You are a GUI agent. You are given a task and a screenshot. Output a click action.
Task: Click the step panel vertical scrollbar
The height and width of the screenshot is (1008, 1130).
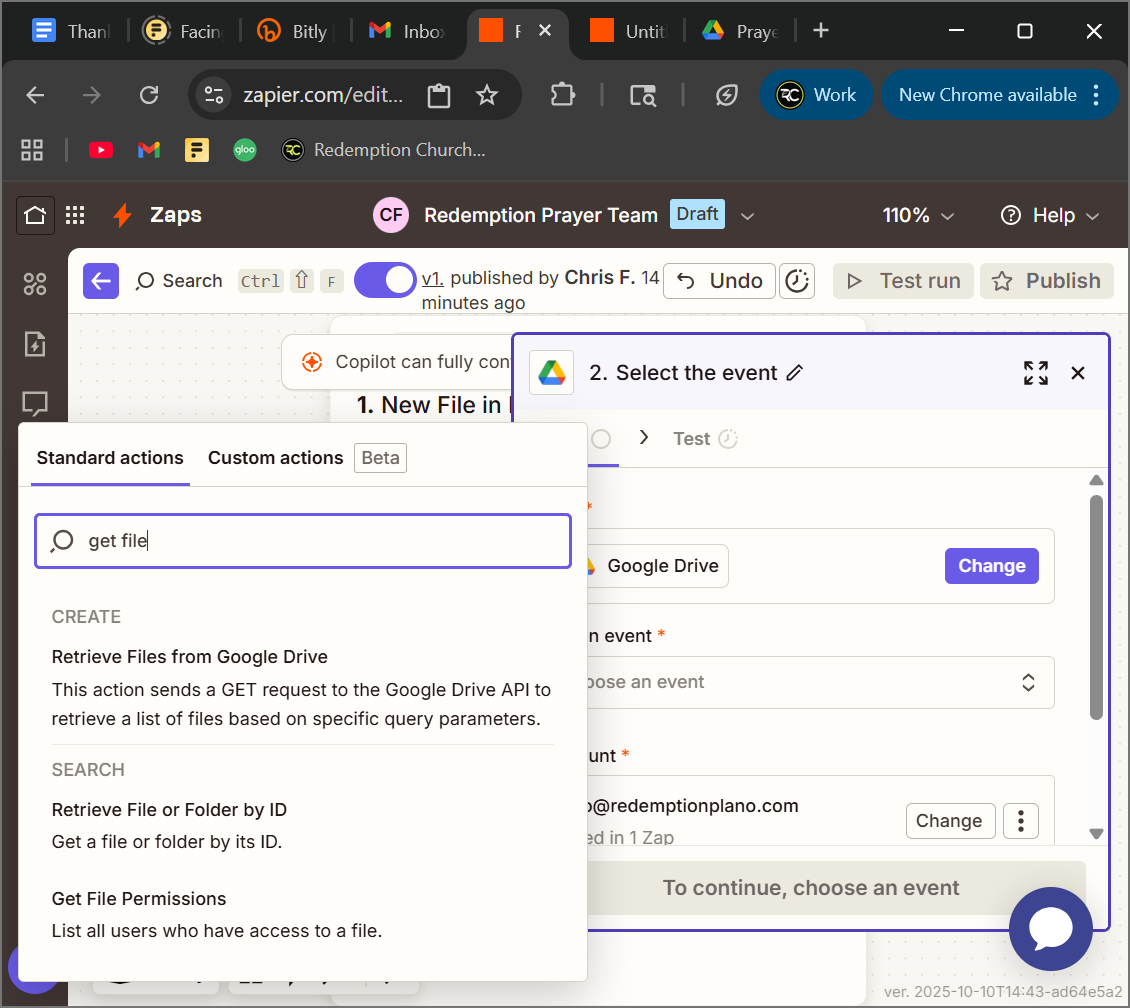tap(1096, 600)
